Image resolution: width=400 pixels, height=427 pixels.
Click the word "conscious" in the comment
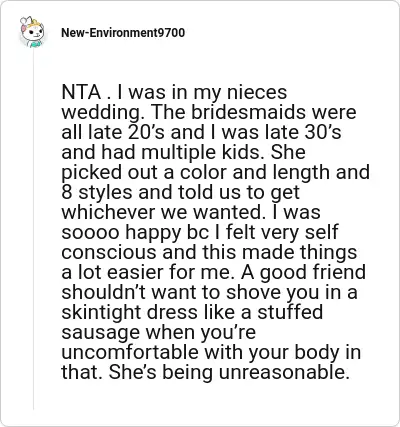[x=109, y=252]
